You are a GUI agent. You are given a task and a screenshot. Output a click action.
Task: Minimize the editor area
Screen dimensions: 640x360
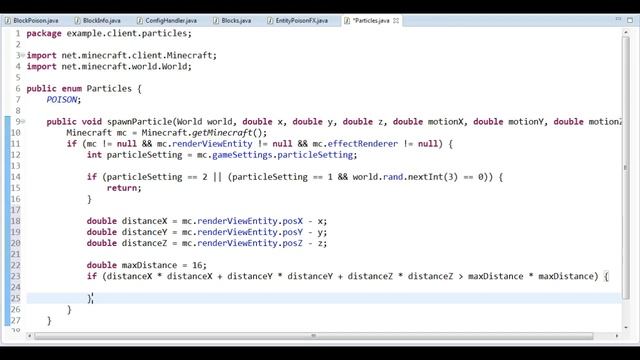pyautogui.click(x=618, y=19)
